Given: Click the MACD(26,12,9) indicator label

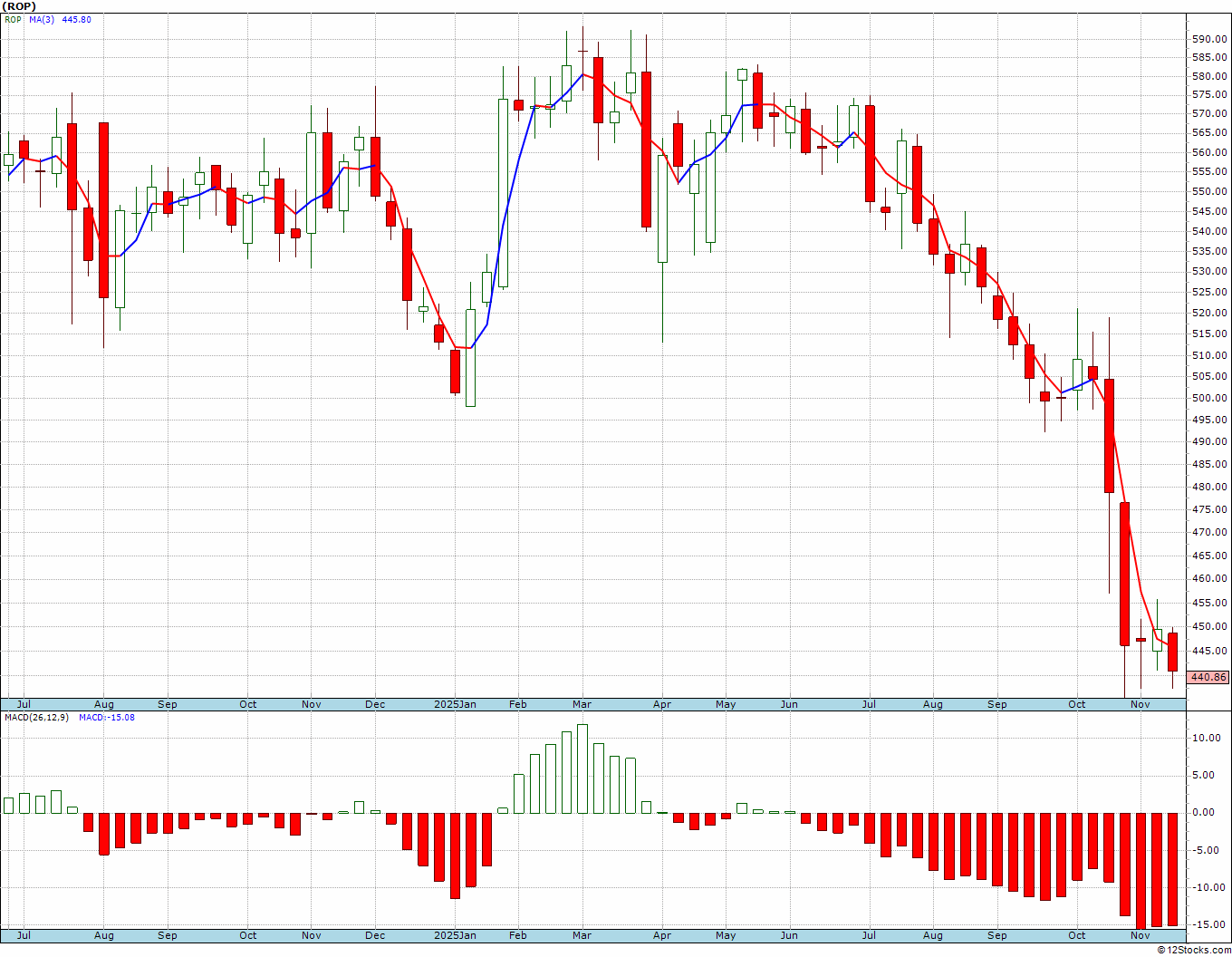Looking at the screenshot, I should (x=38, y=717).
